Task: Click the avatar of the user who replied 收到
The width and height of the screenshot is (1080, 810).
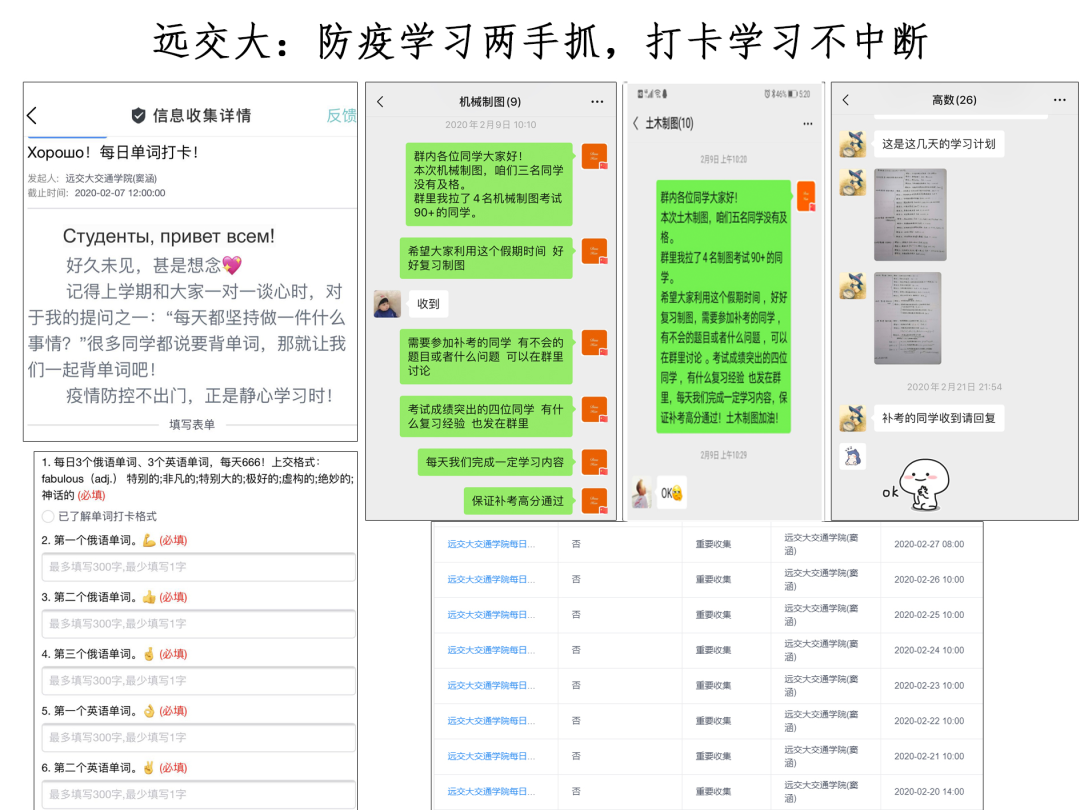Action: (387, 304)
